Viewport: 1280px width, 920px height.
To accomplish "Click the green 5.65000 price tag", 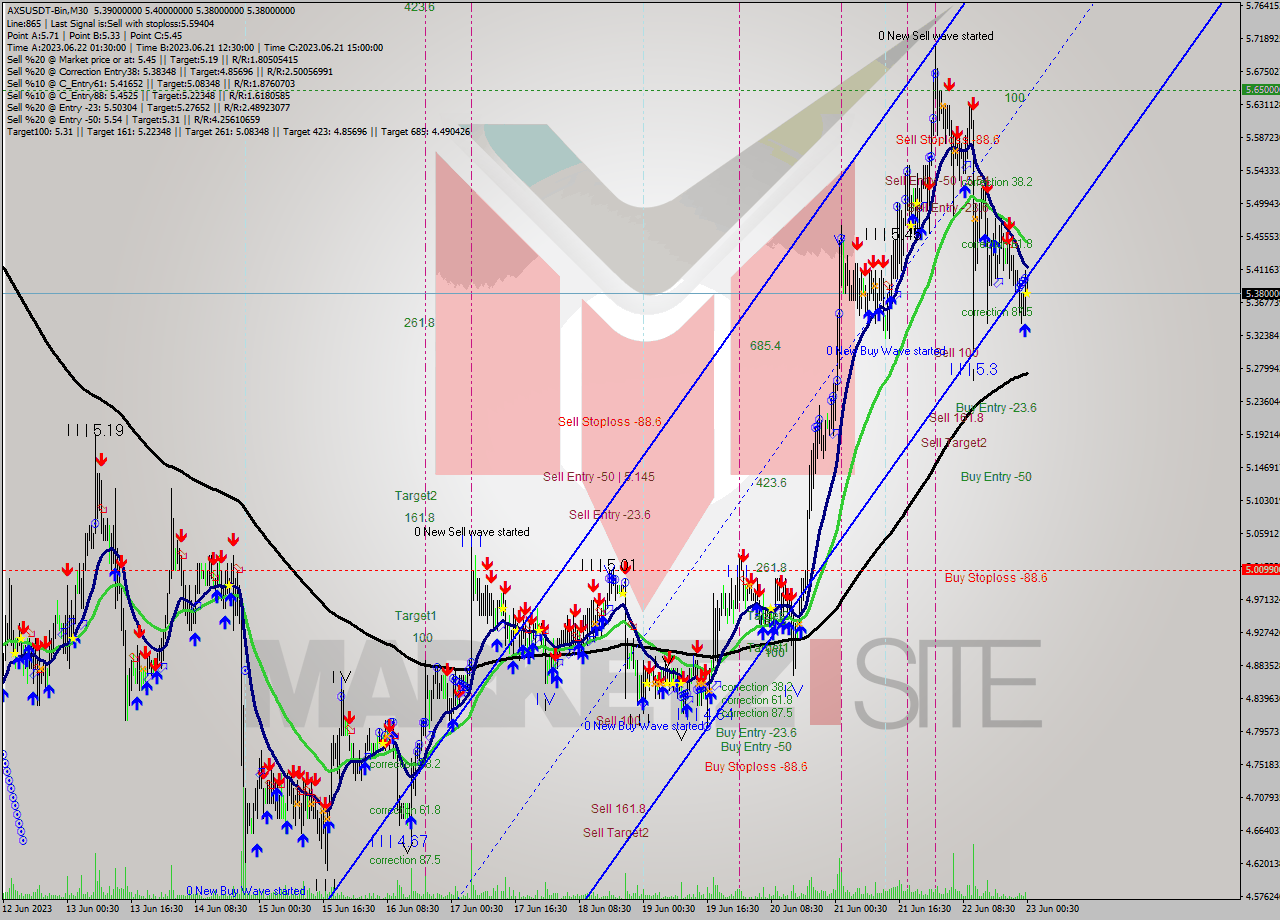I will [1260, 89].
